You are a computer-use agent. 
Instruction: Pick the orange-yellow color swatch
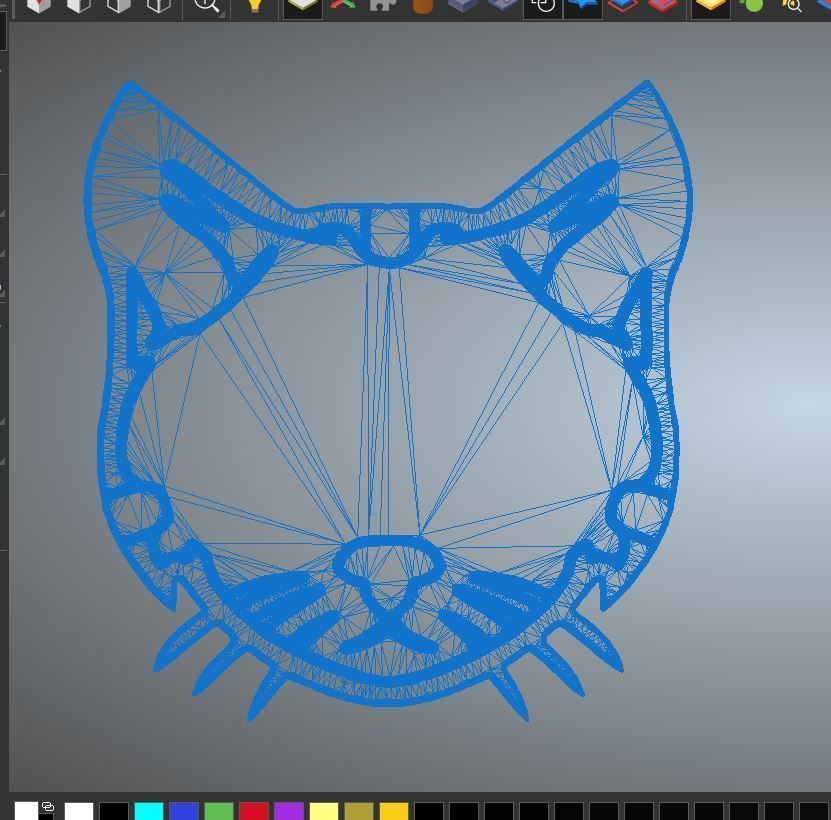pyautogui.click(x=394, y=811)
